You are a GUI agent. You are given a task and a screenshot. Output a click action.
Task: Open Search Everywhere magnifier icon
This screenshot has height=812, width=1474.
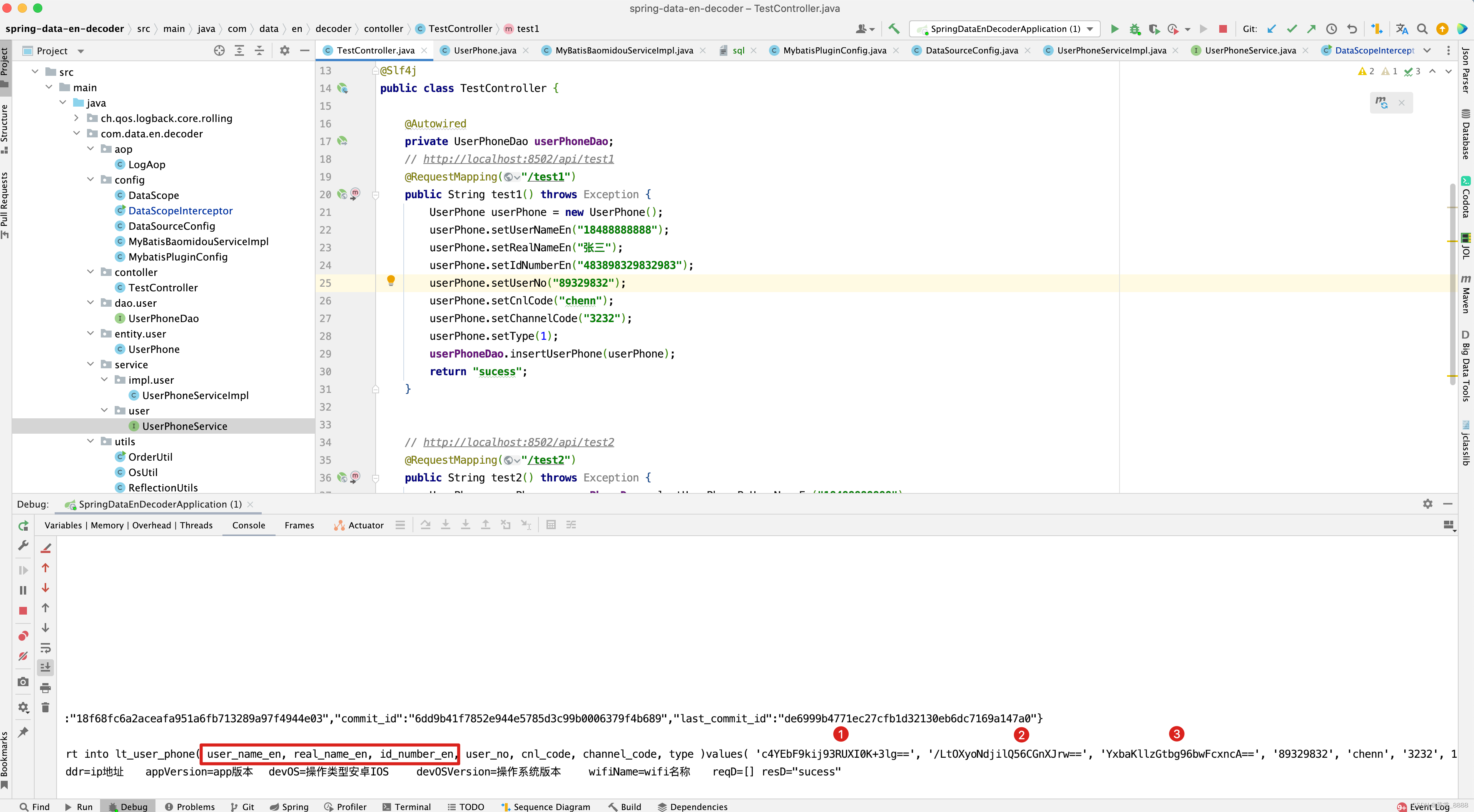pos(1422,28)
